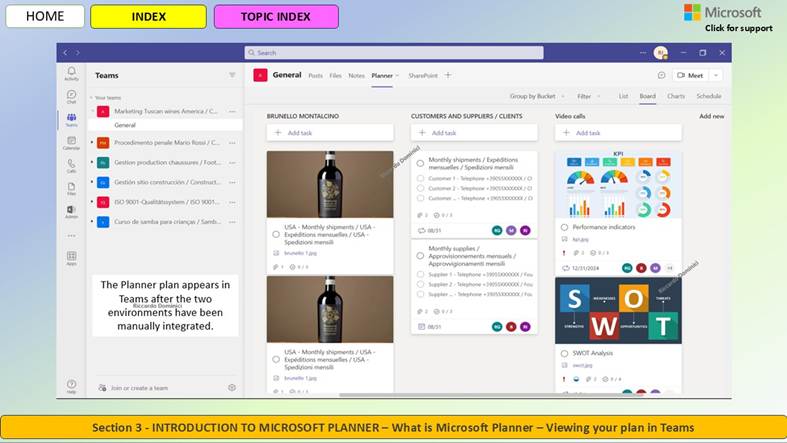Click the yellow INDEX button

(x=149, y=17)
